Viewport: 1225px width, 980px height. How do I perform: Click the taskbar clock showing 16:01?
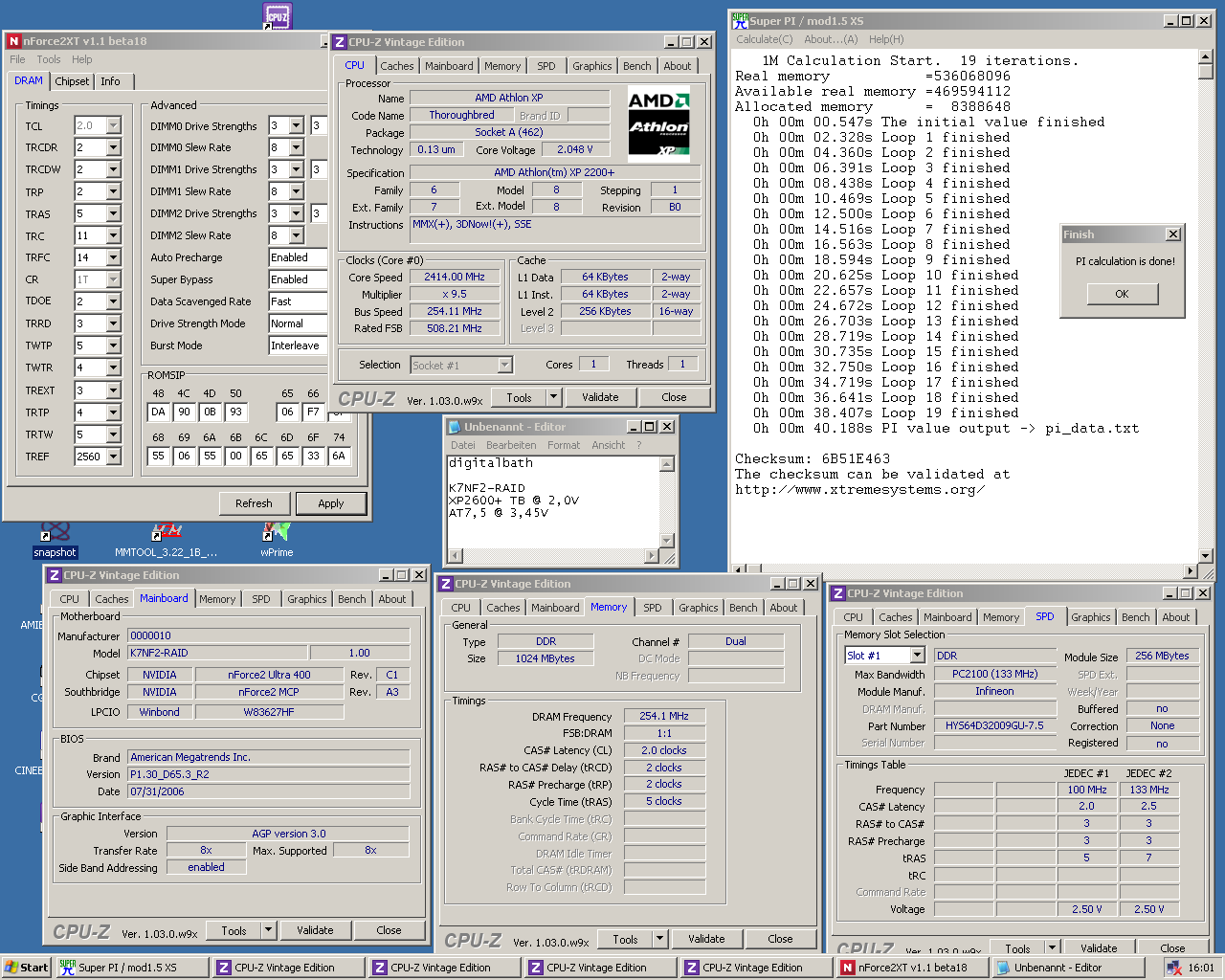(x=1201, y=968)
